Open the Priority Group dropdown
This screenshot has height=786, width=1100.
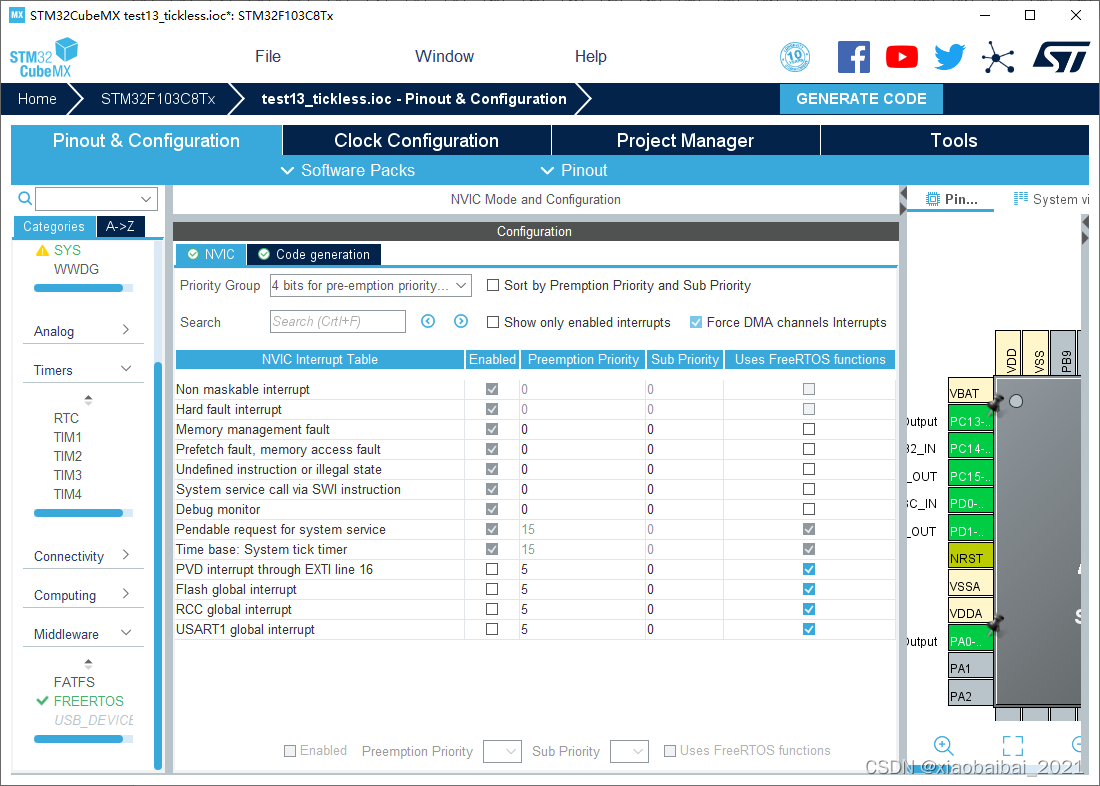click(x=370, y=285)
